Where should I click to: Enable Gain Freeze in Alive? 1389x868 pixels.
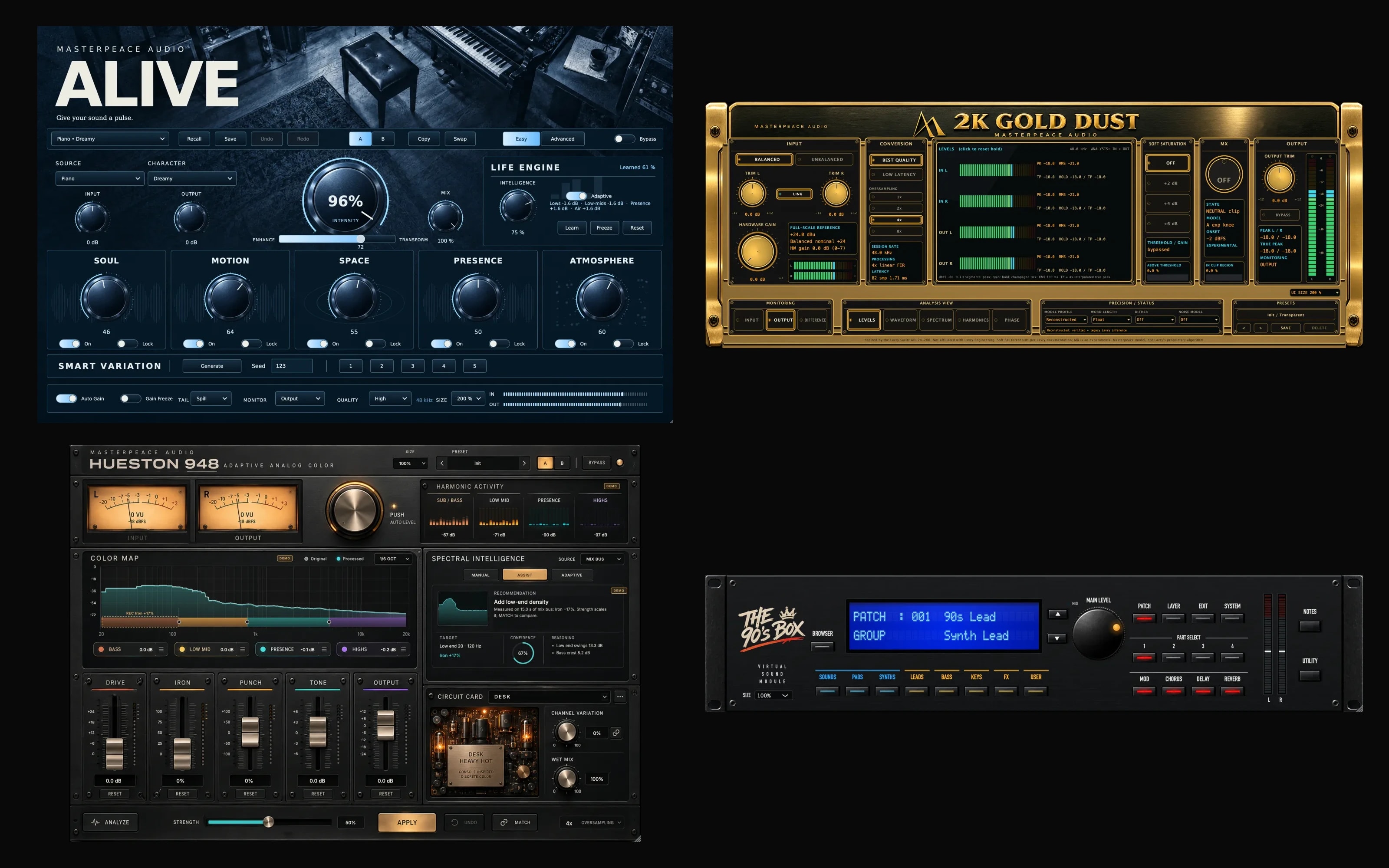click(131, 398)
